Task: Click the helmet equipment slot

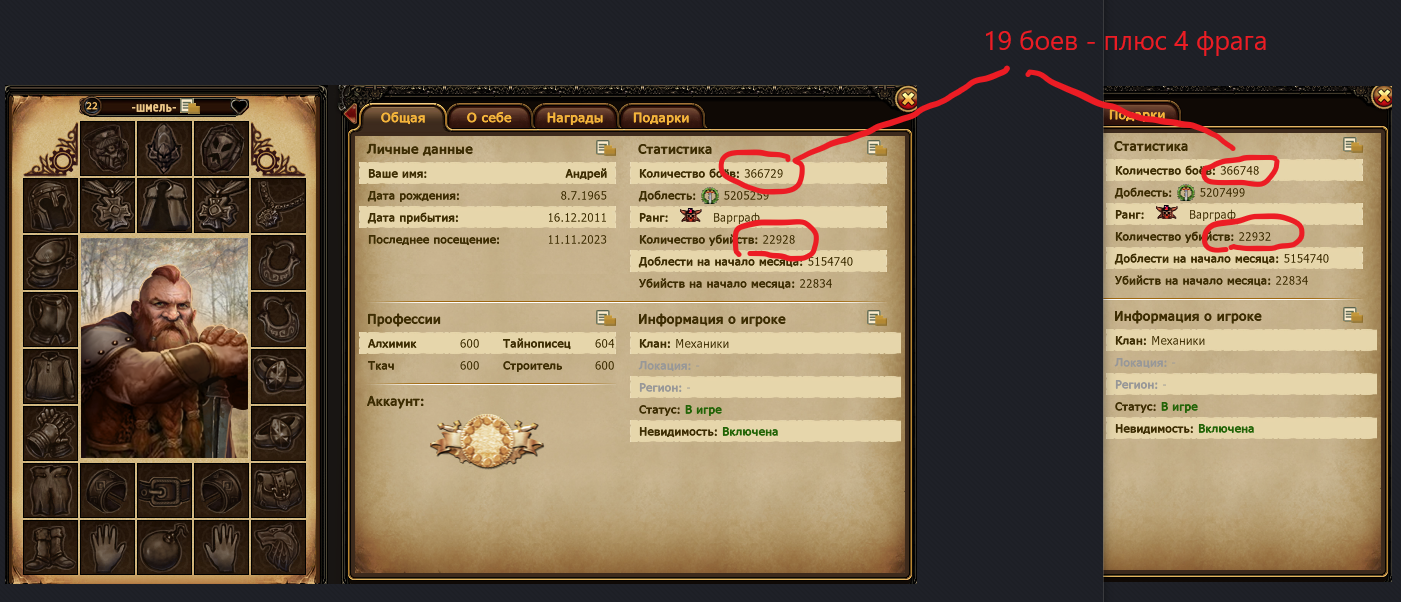Action: (50, 206)
